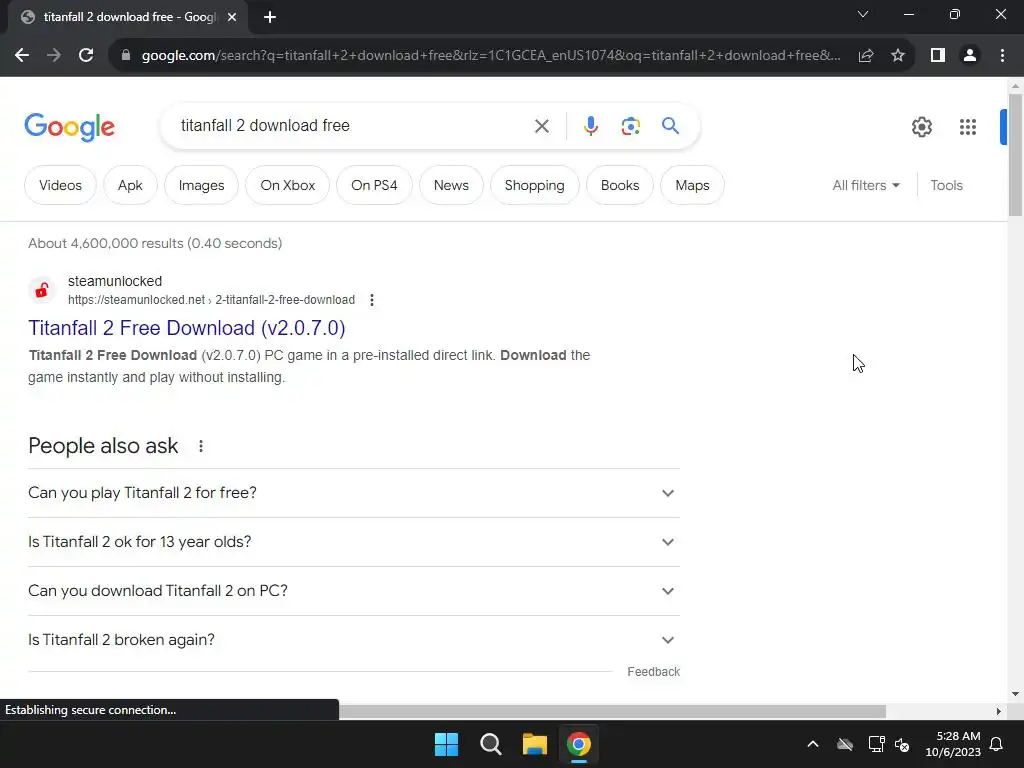Open a new tab
The image size is (1024, 768).
270,17
